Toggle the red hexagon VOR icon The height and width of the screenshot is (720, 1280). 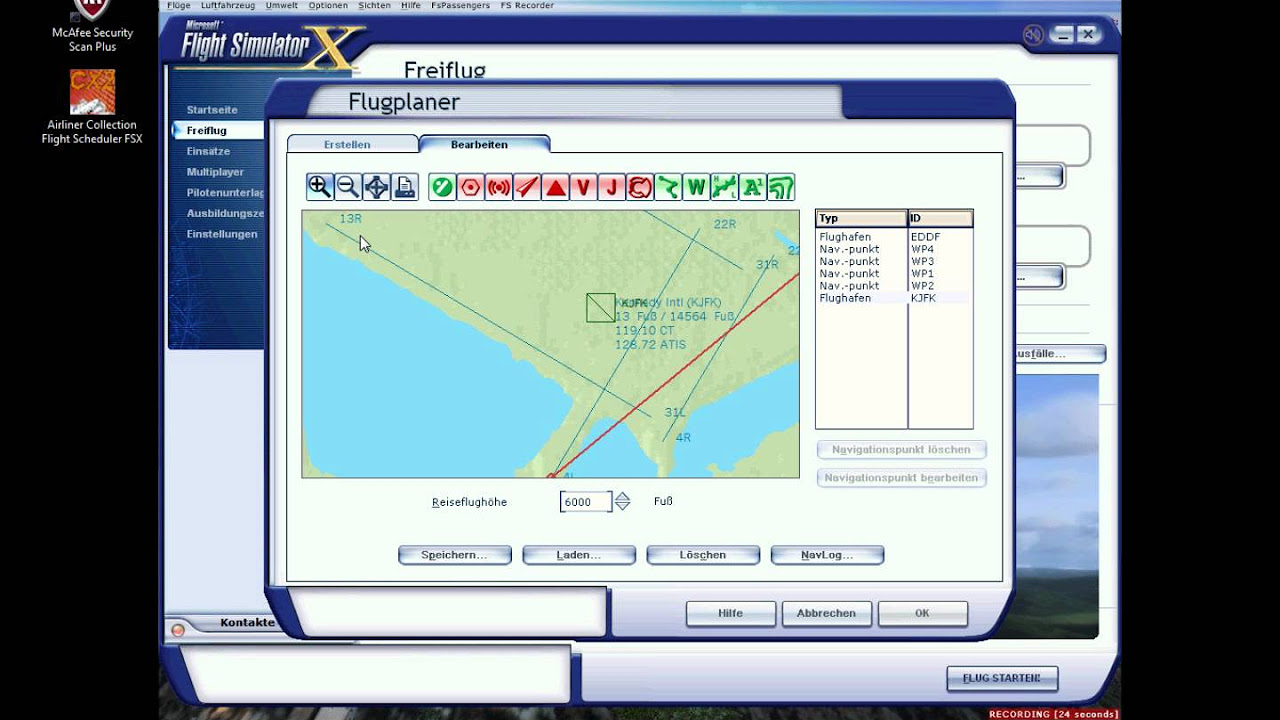point(470,187)
